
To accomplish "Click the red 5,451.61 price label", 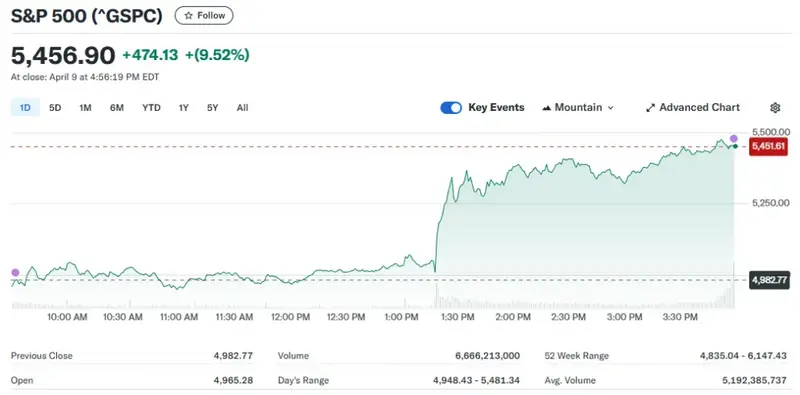I will [768, 146].
